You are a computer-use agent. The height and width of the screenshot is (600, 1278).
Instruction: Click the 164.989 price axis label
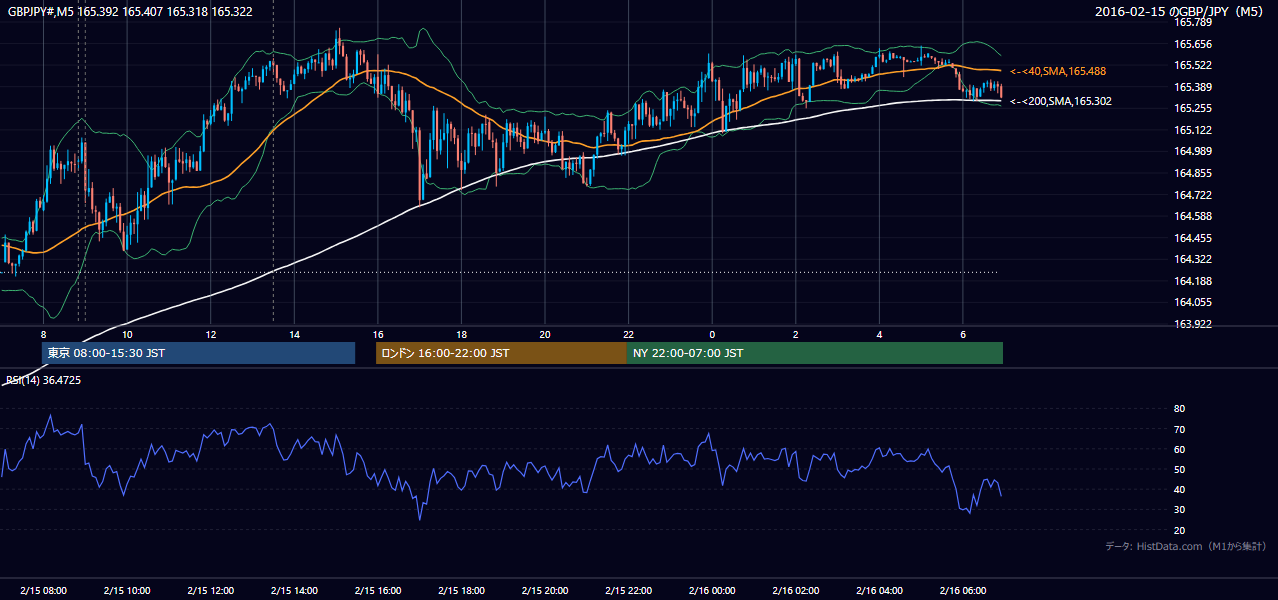[1193, 151]
